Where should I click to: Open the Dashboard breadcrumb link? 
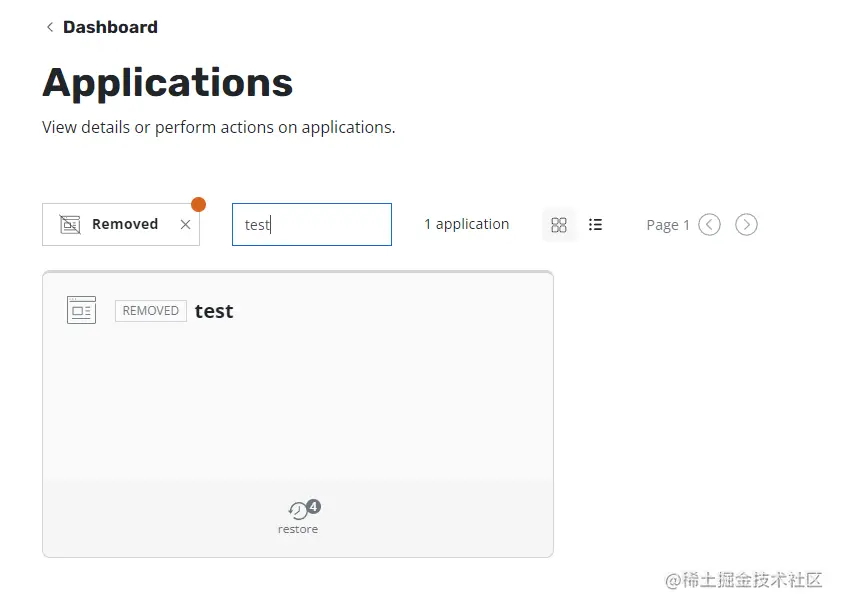110,27
